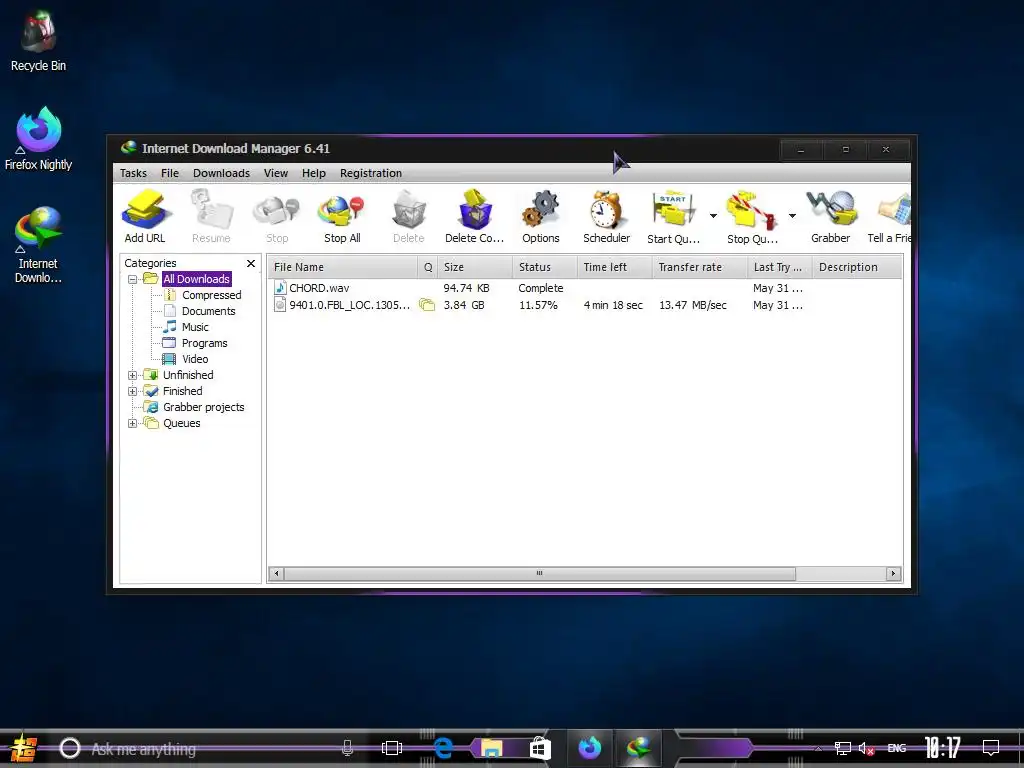The width and height of the screenshot is (1024, 768).
Task: Click the Add URL toolbar icon
Action: click(x=145, y=217)
